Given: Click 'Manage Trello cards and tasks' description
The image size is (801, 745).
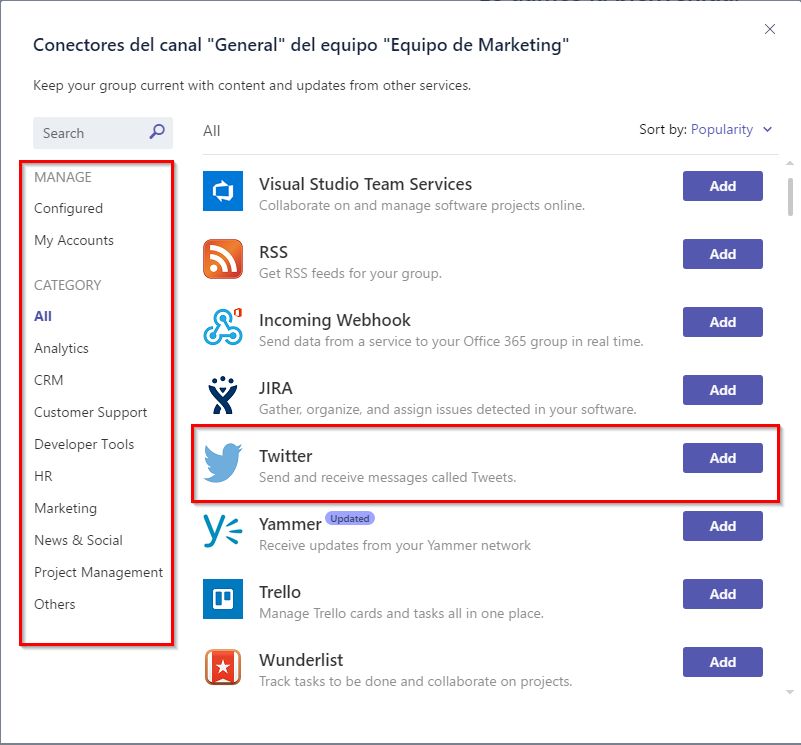Looking at the screenshot, I should tap(402, 613).
